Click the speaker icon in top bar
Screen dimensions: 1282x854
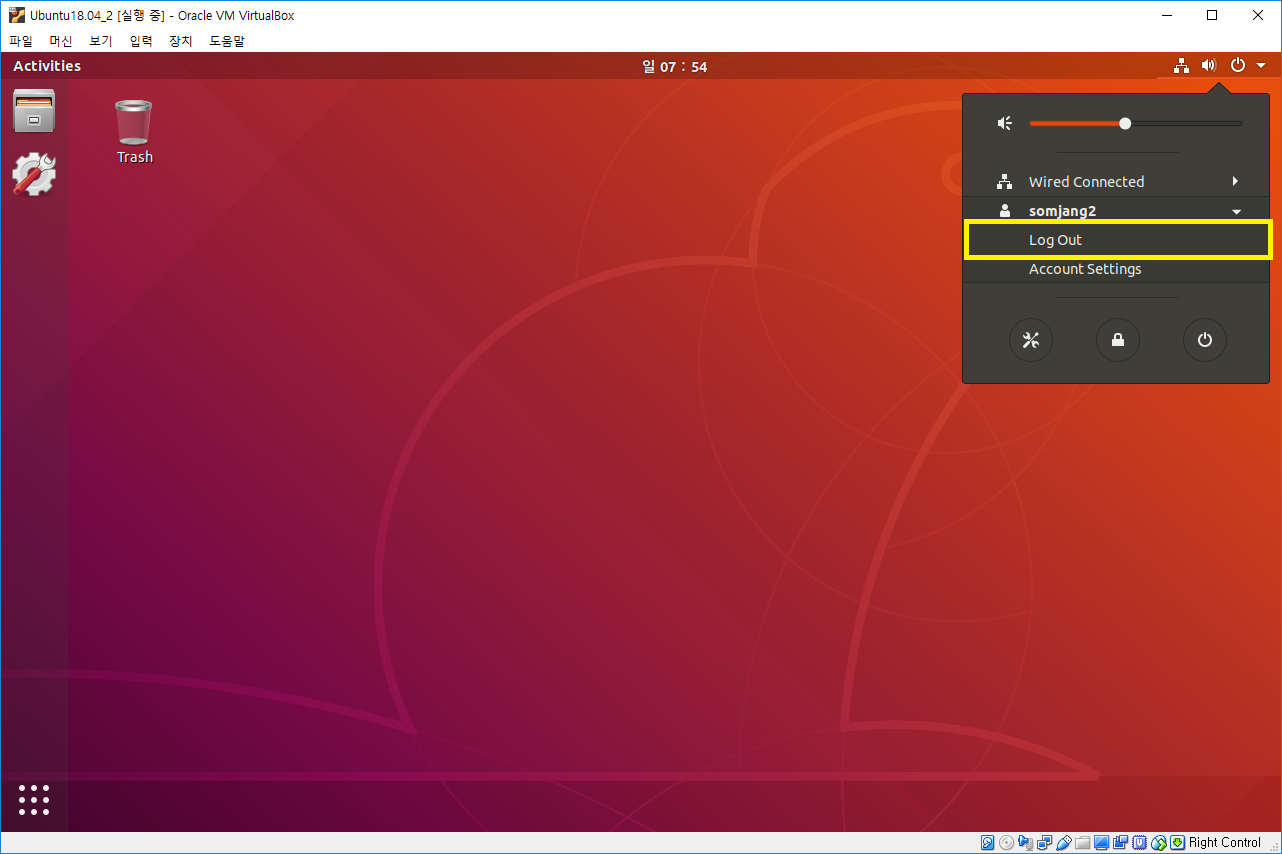pyautogui.click(x=1209, y=66)
